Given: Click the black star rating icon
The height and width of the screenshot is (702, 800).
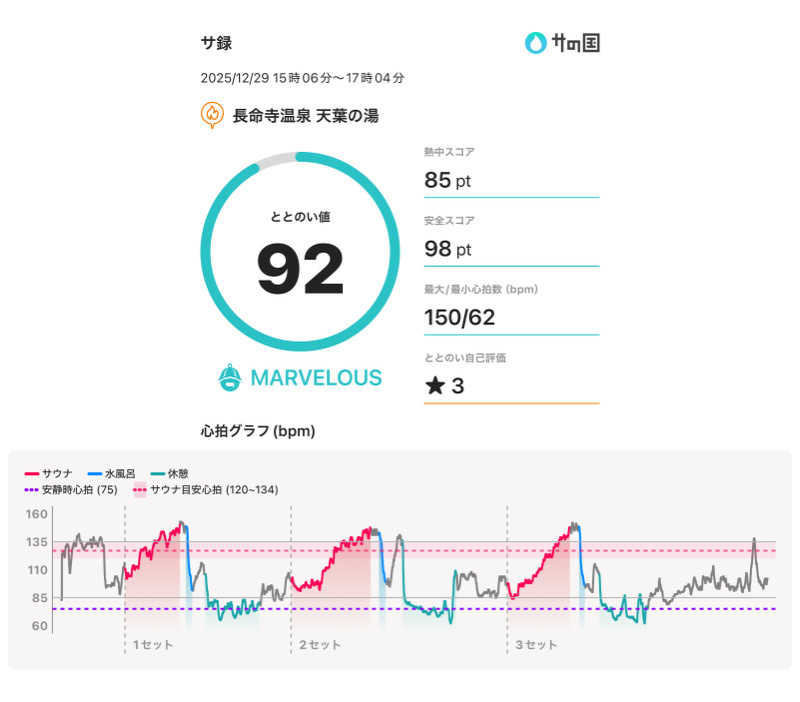Looking at the screenshot, I should (434, 386).
